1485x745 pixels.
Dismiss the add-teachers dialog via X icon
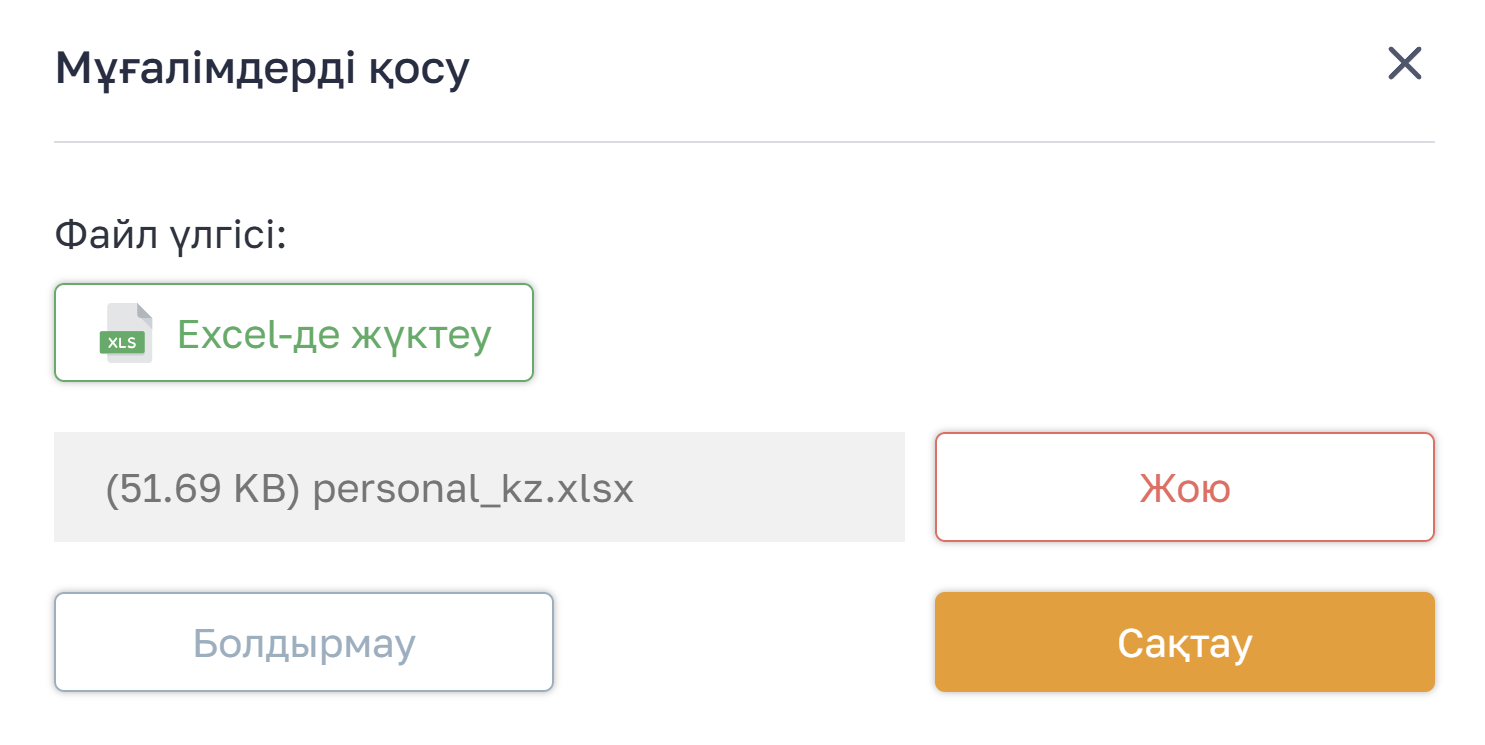(x=1404, y=64)
